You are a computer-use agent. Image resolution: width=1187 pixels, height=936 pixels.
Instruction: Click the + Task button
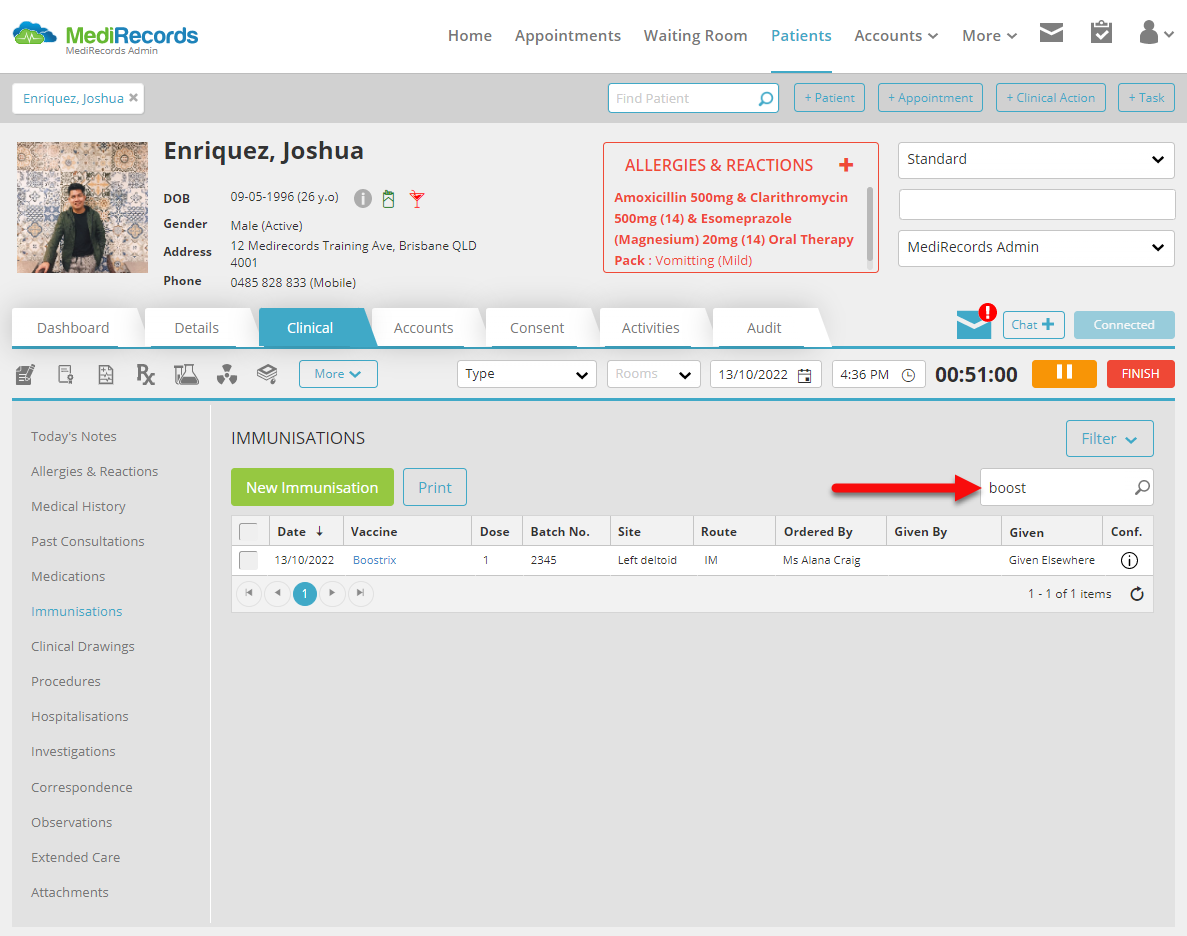tap(1146, 98)
